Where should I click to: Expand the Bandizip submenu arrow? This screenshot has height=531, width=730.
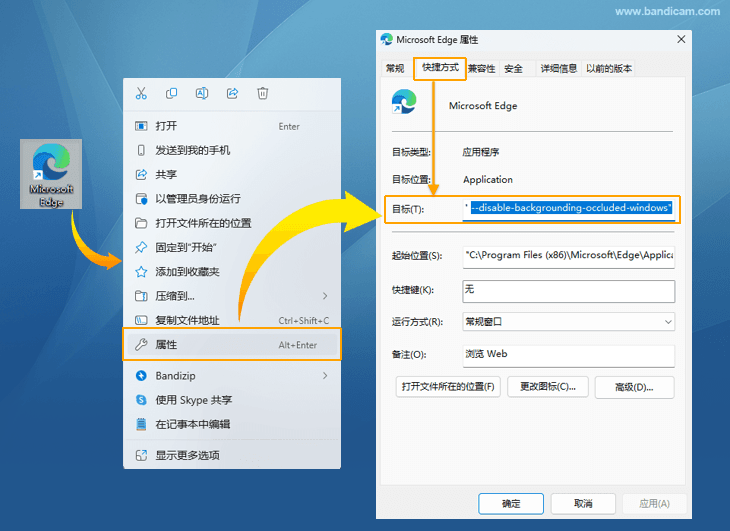(325, 376)
